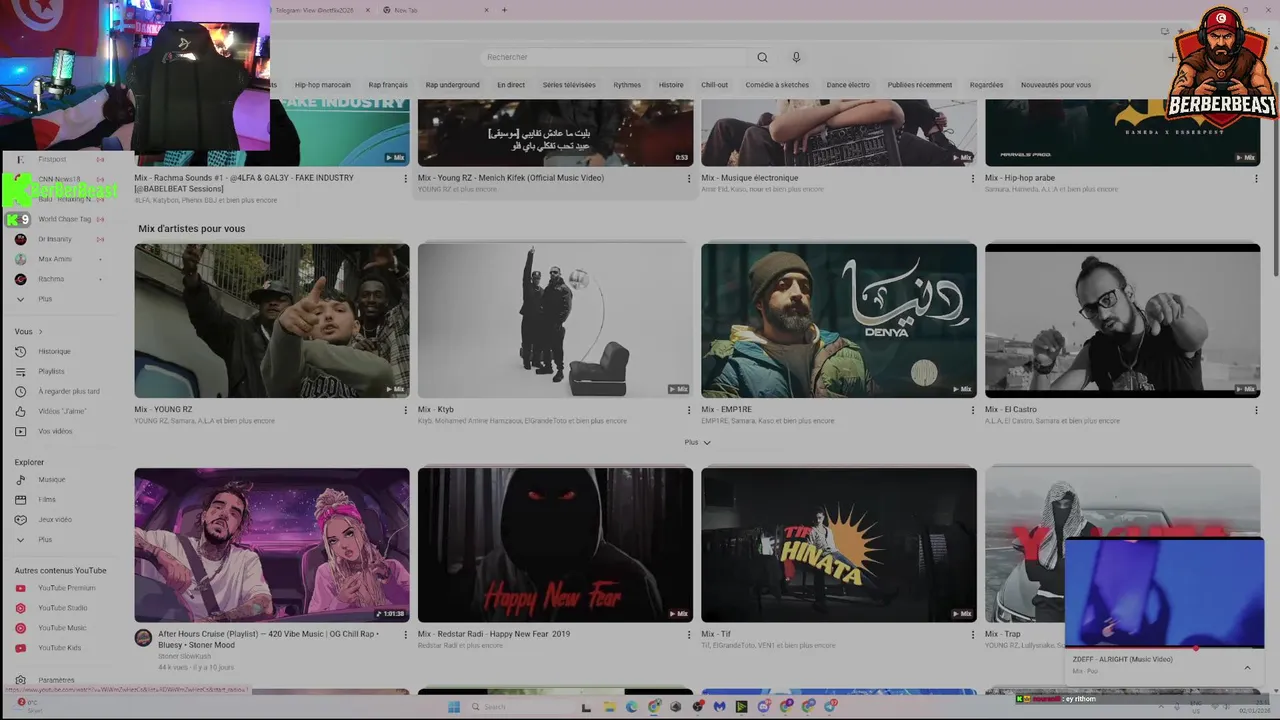Open the Mix - YOUNG RZ thumbnail

(272, 320)
